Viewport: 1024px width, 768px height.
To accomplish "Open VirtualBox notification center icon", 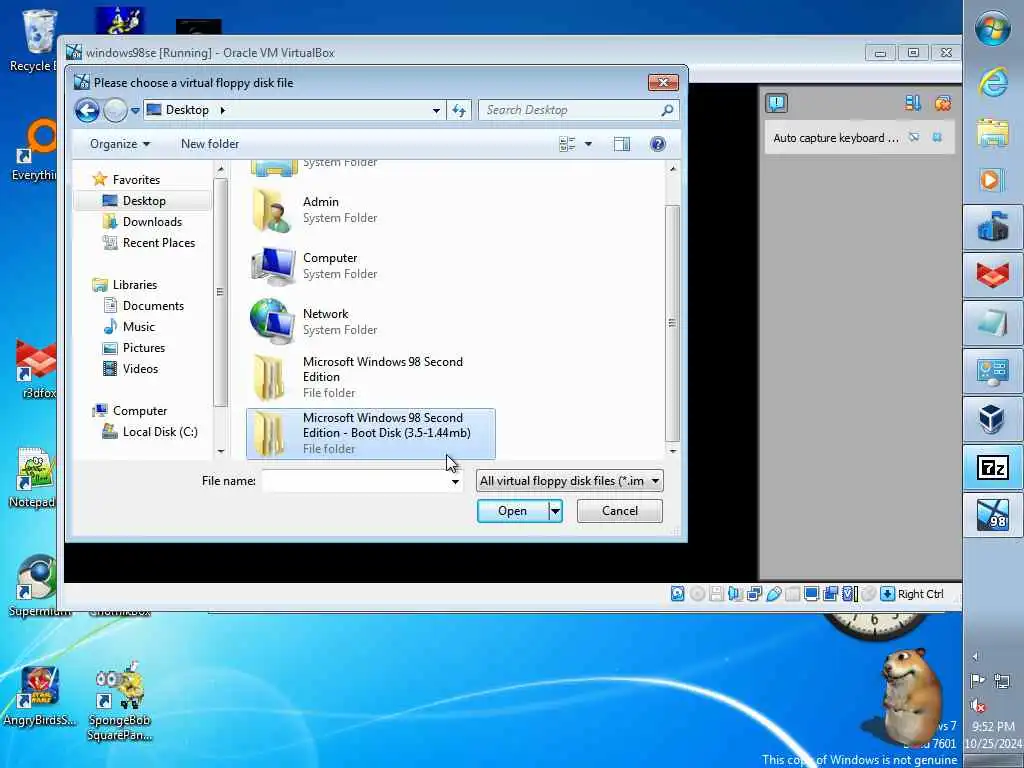I will pyautogui.click(x=776, y=103).
